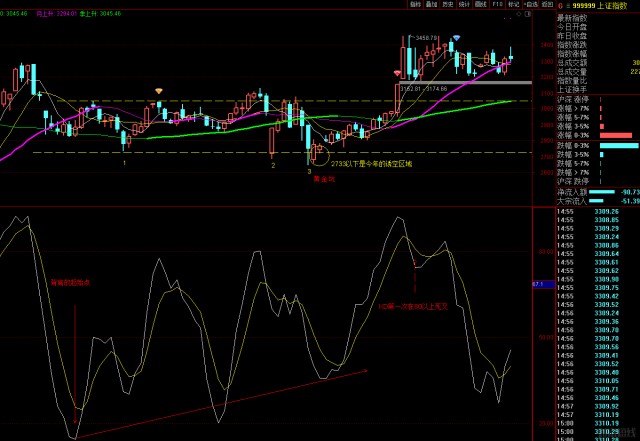Screen dimensions: 640x441
Task: Open F10 company information
Action: point(499,4)
